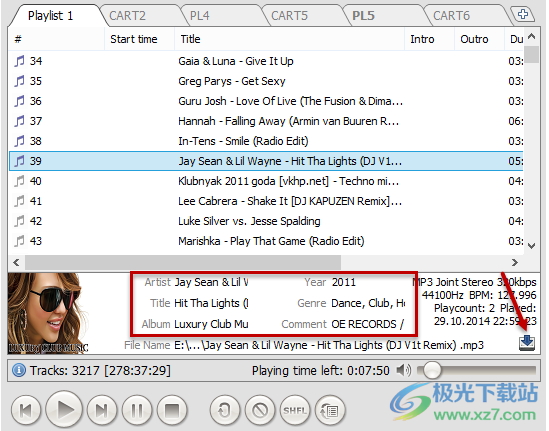The height and width of the screenshot is (431, 549).
Task: Switch to the CART2 tab
Action: click(x=127, y=16)
